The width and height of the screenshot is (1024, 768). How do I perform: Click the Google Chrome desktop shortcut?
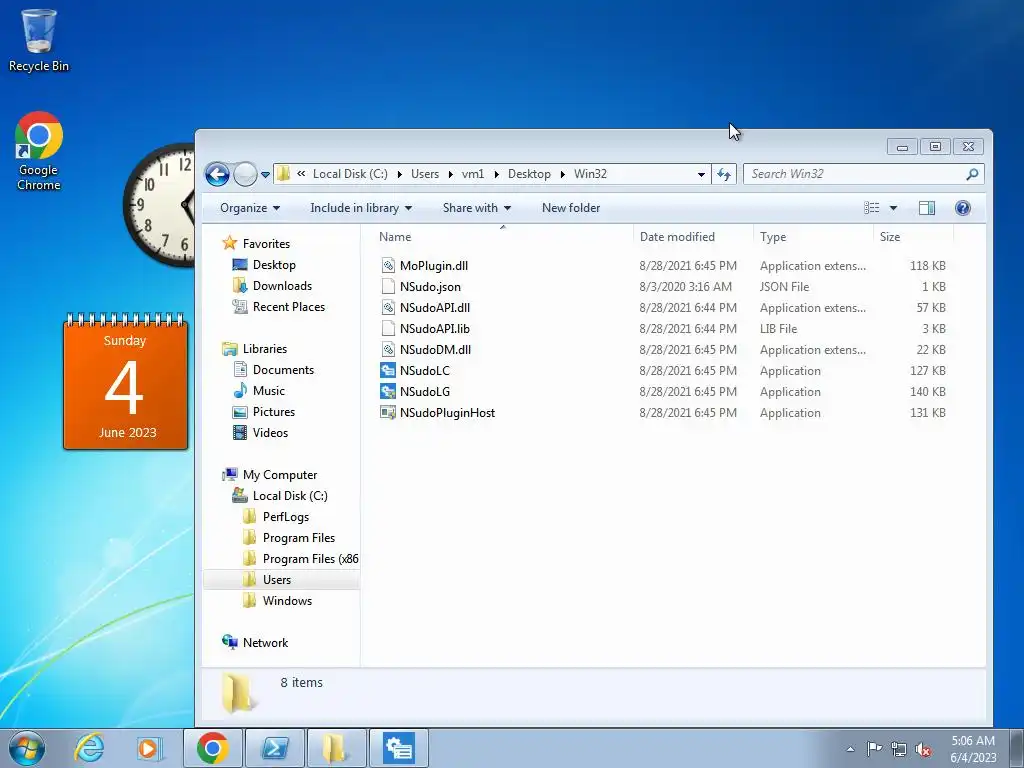(x=39, y=152)
